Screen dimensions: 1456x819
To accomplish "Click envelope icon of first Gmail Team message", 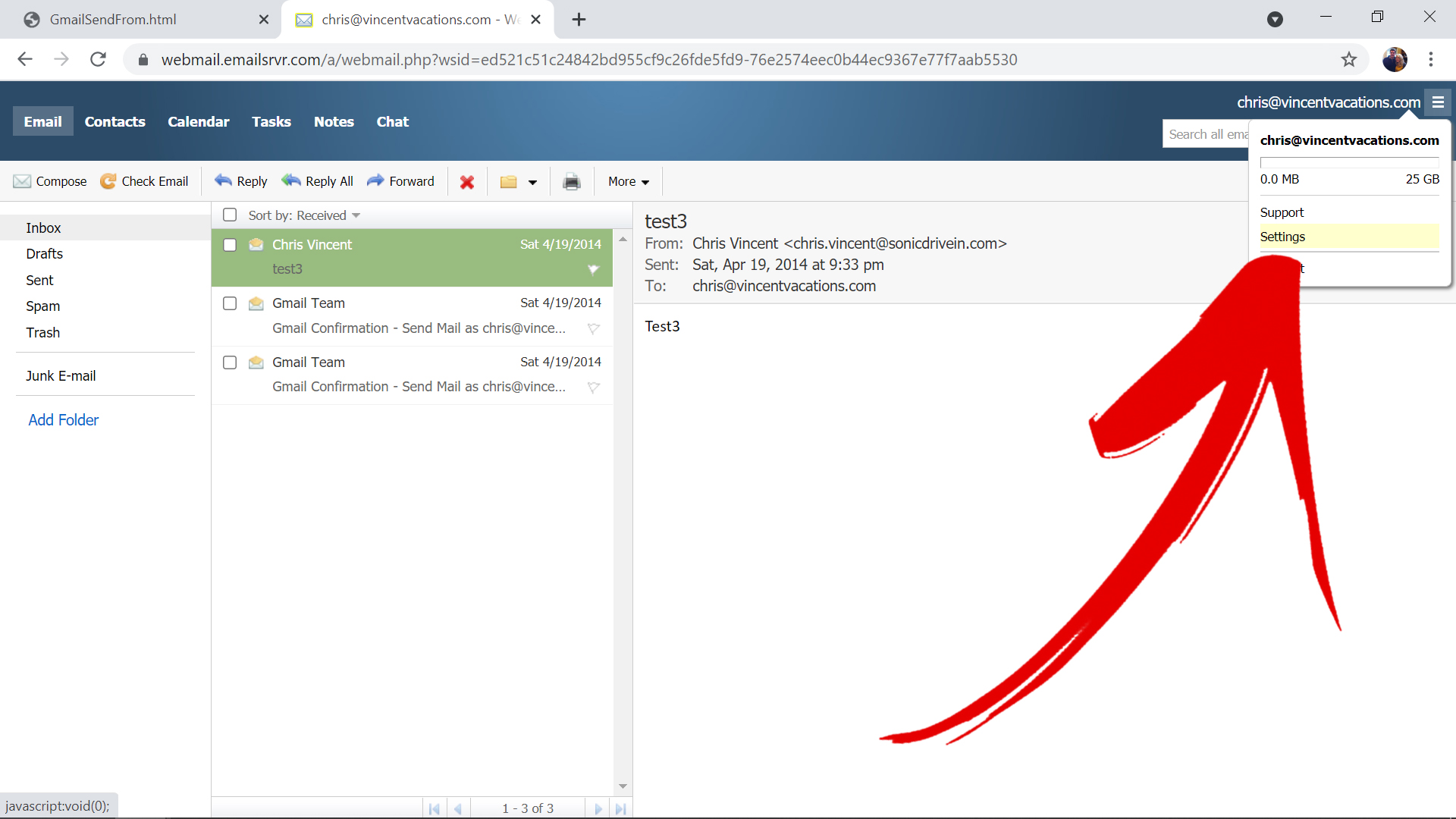I will [x=256, y=303].
